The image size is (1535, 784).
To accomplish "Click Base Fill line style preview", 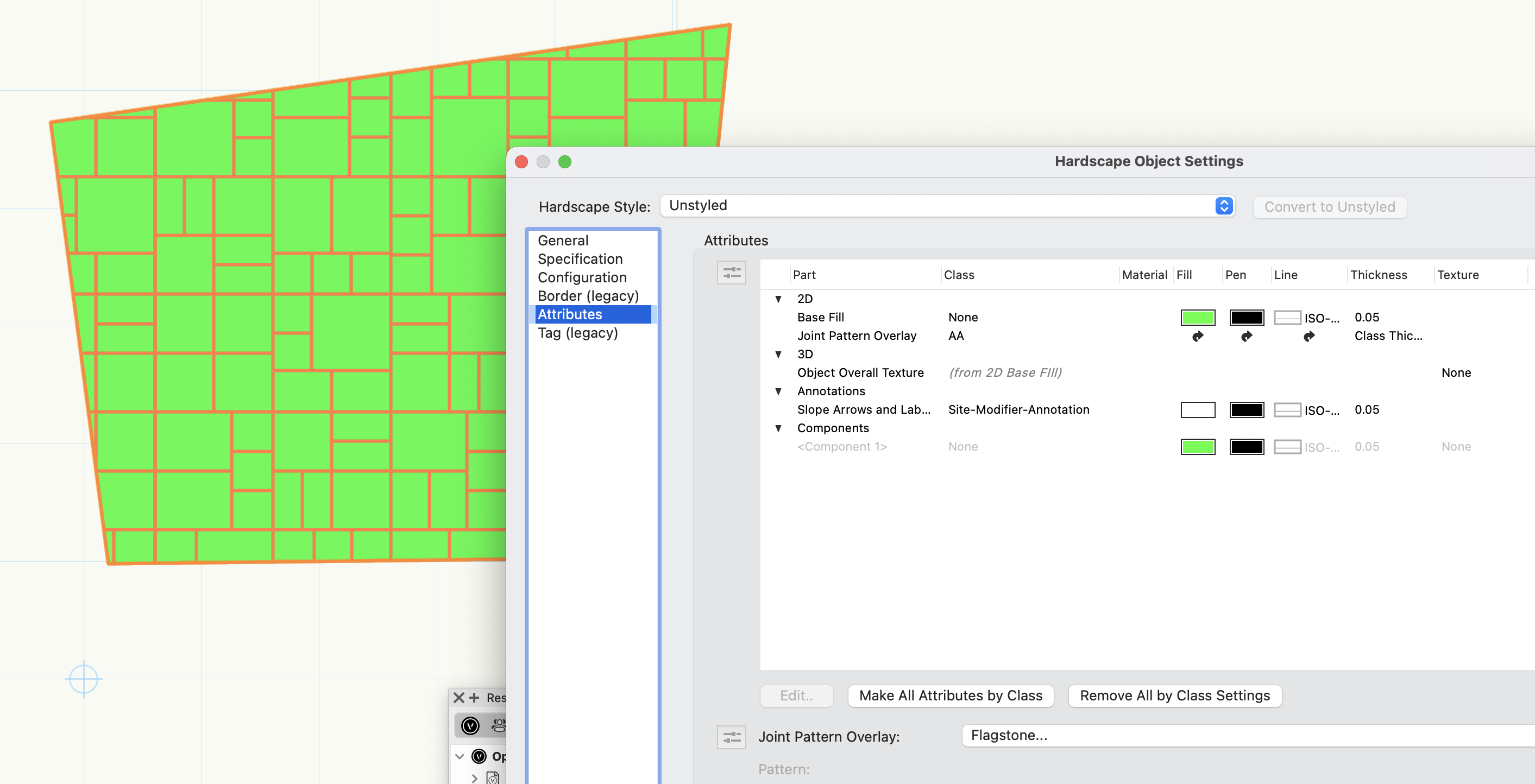I will point(1287,318).
